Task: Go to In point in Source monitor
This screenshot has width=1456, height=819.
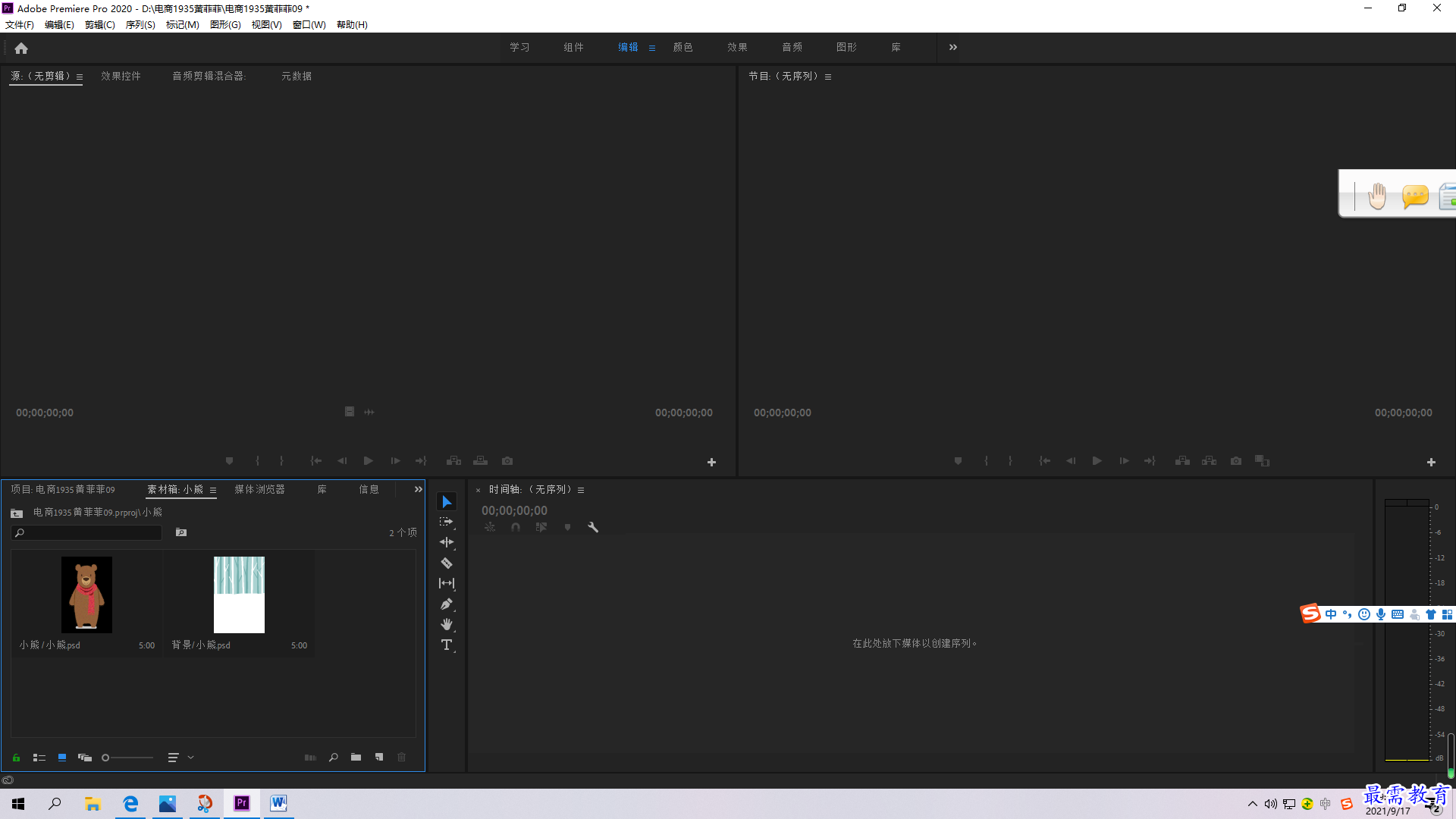Action: [316, 461]
